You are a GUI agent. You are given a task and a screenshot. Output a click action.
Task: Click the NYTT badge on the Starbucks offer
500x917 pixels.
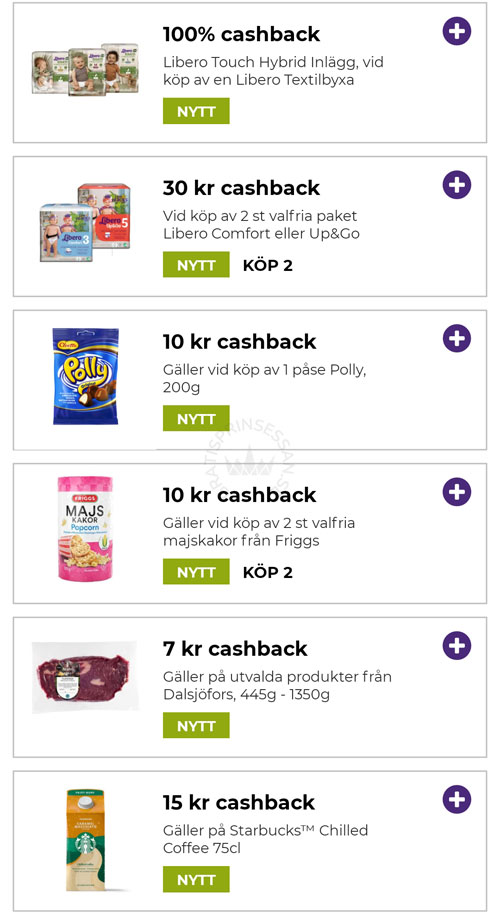[x=196, y=880]
